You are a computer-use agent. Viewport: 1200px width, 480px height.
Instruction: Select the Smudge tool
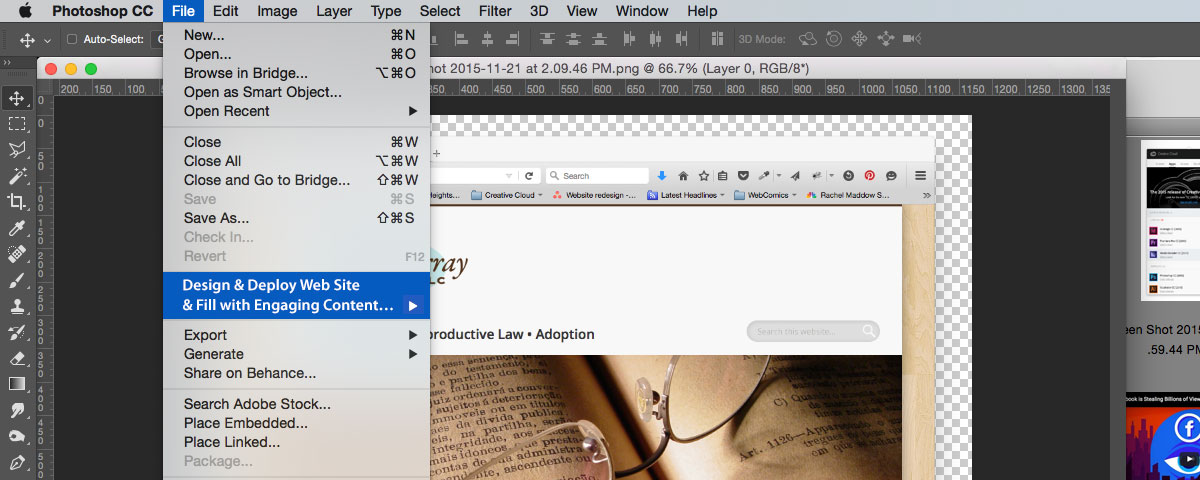[x=17, y=410]
